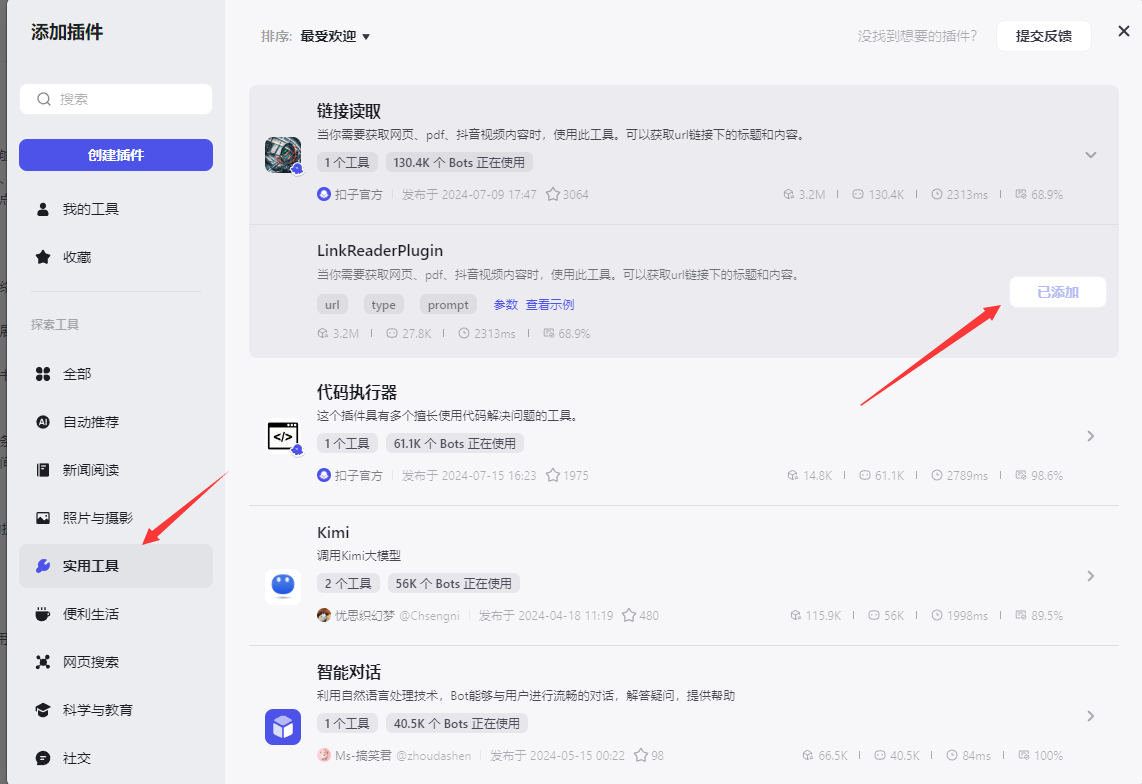Select the Science & Education (科学与教育) cap icon
The image size is (1142, 784).
(x=43, y=710)
